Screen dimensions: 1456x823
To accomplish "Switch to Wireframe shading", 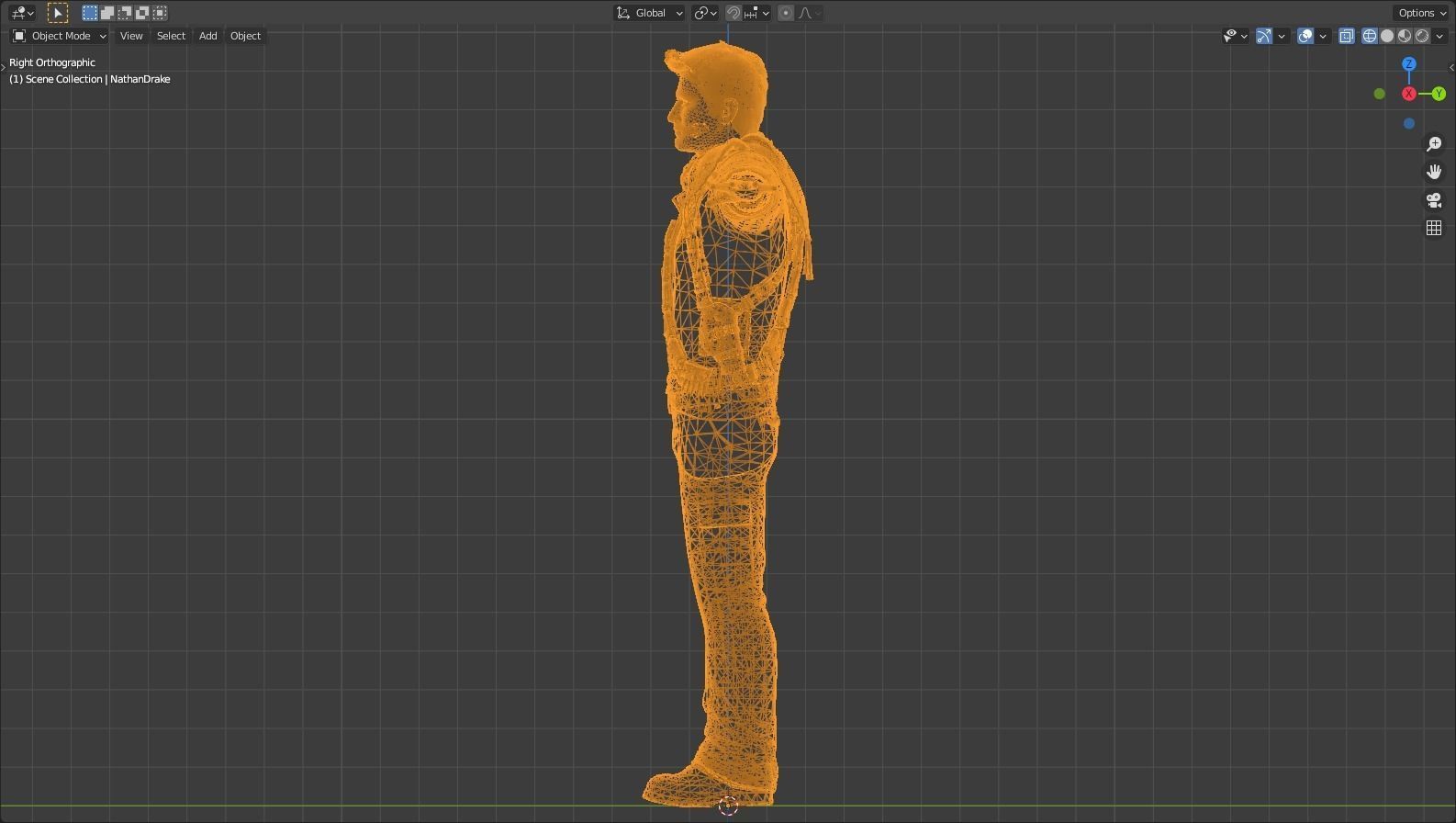I will click(x=1370, y=36).
